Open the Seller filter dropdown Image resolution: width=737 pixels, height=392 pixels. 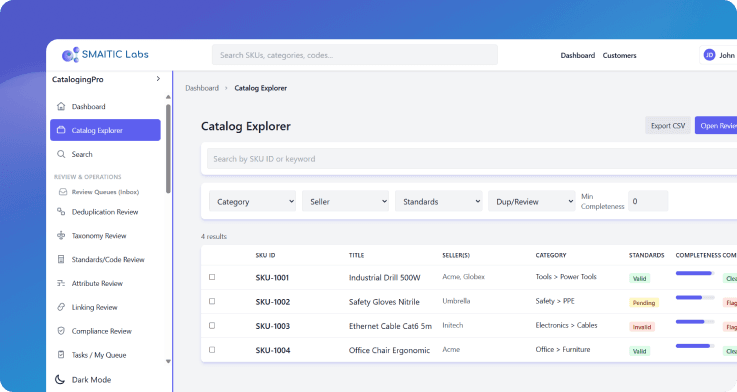[345, 201]
